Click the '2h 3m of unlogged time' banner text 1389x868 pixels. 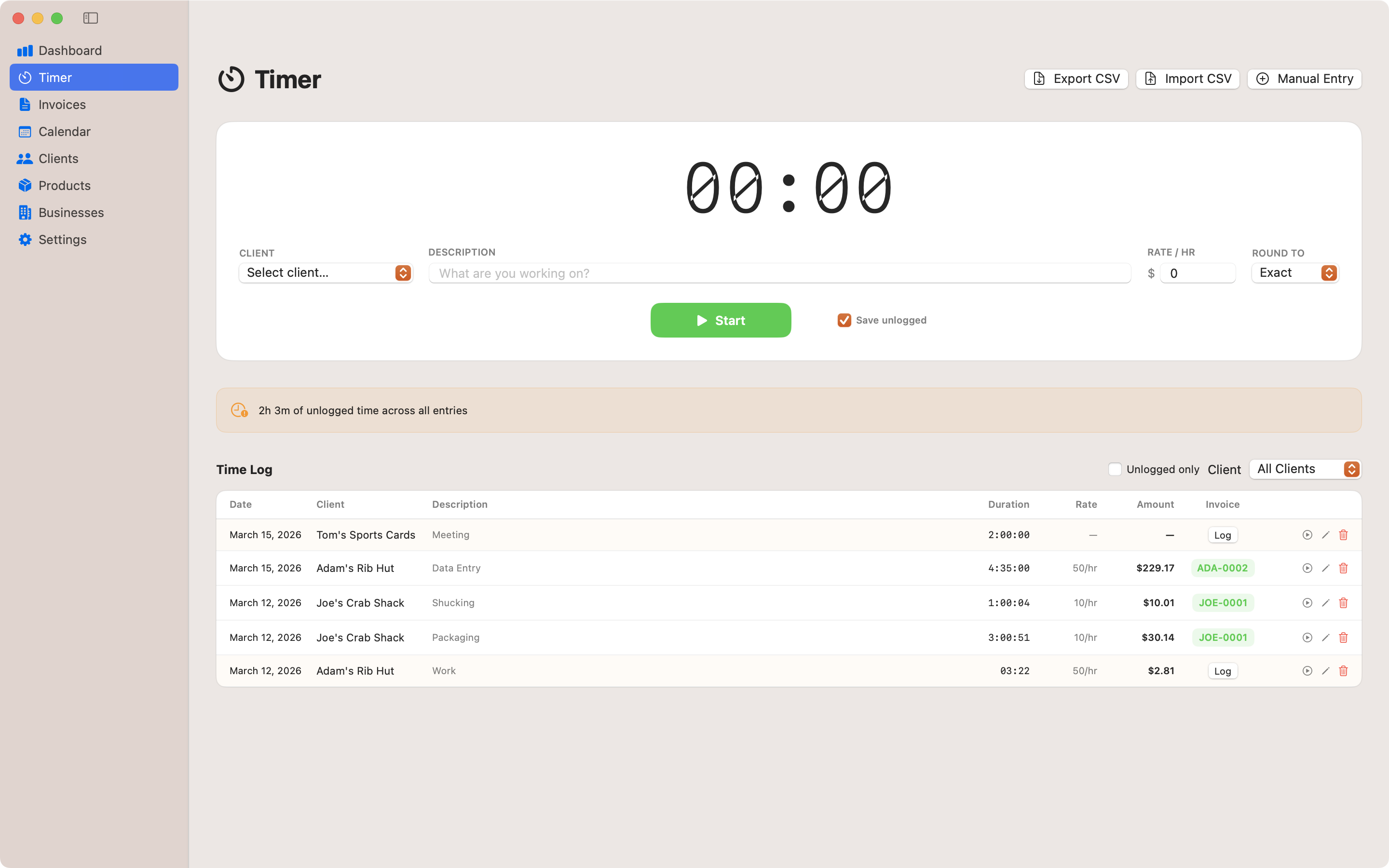pyautogui.click(x=363, y=410)
